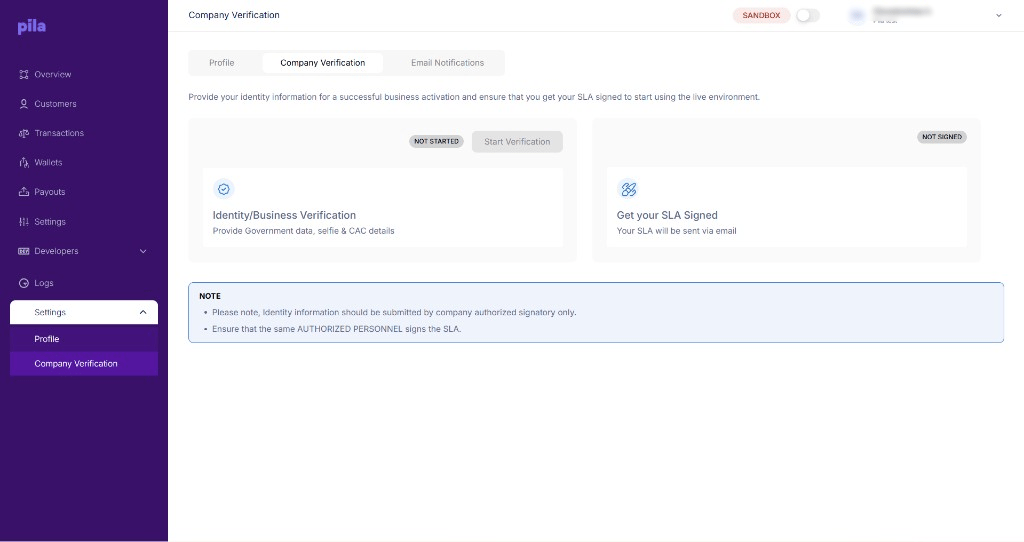
Task: Open the Email Notifications tab
Action: pos(447,63)
